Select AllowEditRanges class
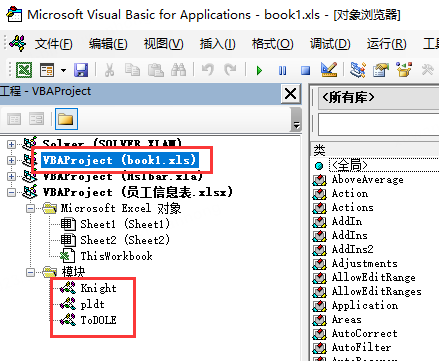439x361 pixels. [x=377, y=292]
